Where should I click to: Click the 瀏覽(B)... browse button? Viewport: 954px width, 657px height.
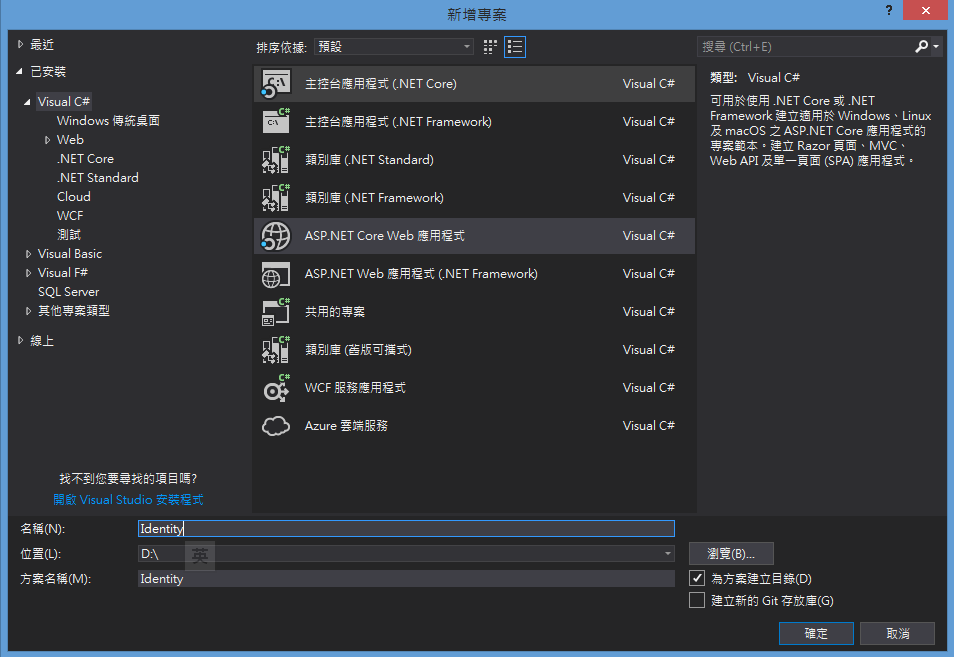tap(731, 554)
